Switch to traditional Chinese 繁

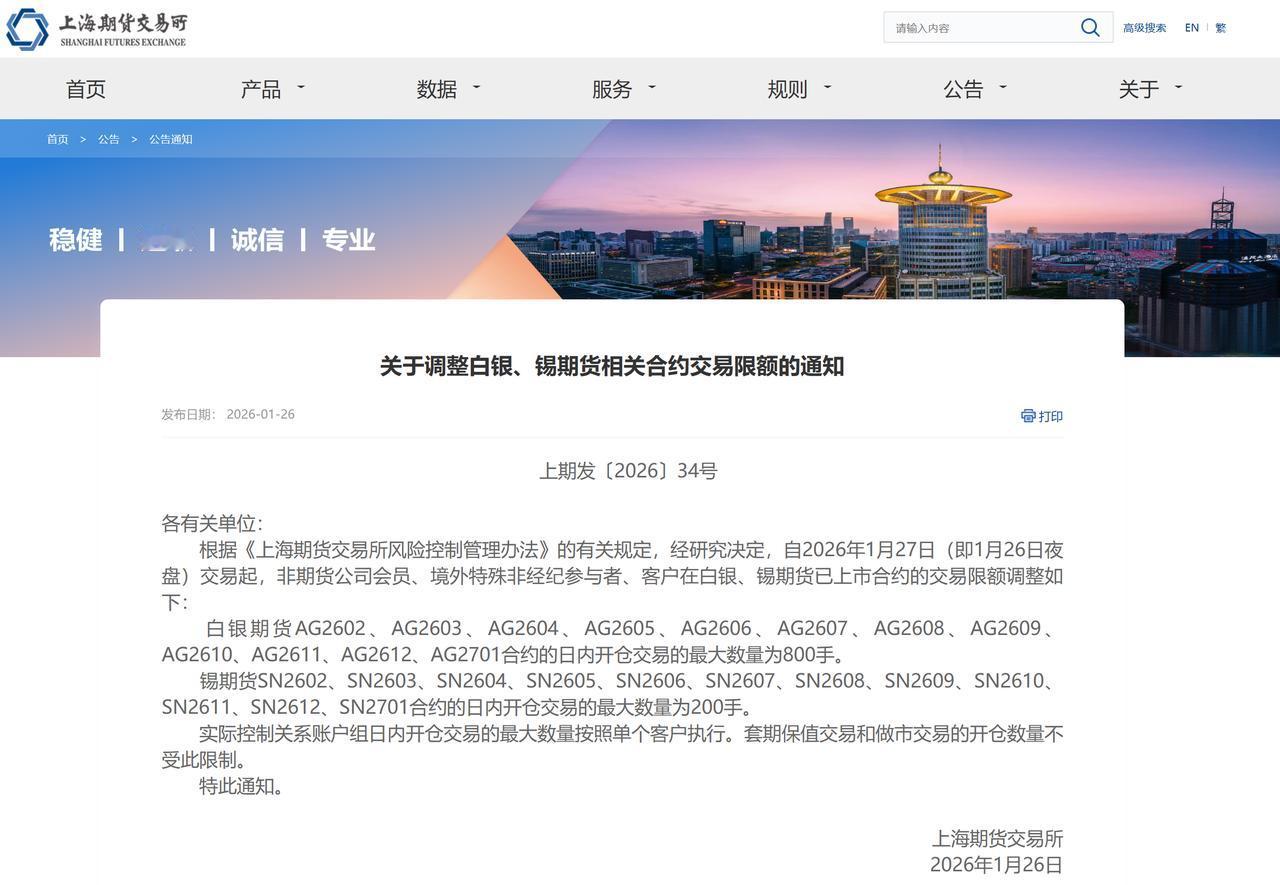[1221, 28]
